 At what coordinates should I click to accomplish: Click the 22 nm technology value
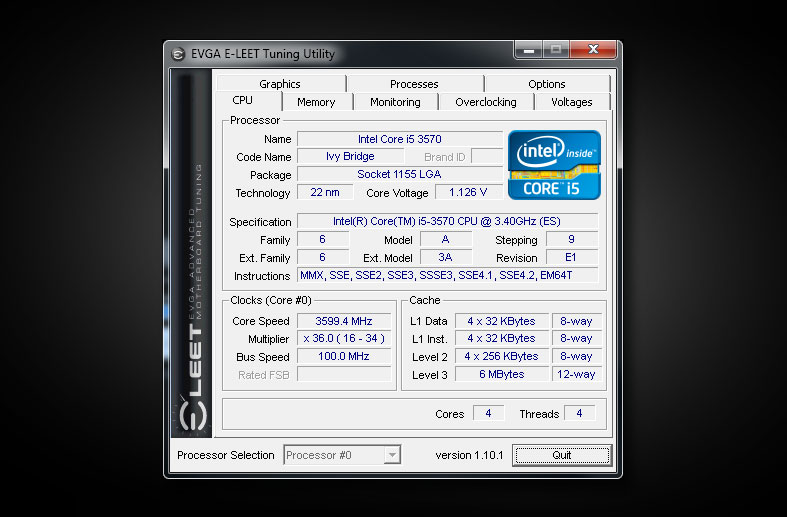(x=325, y=192)
